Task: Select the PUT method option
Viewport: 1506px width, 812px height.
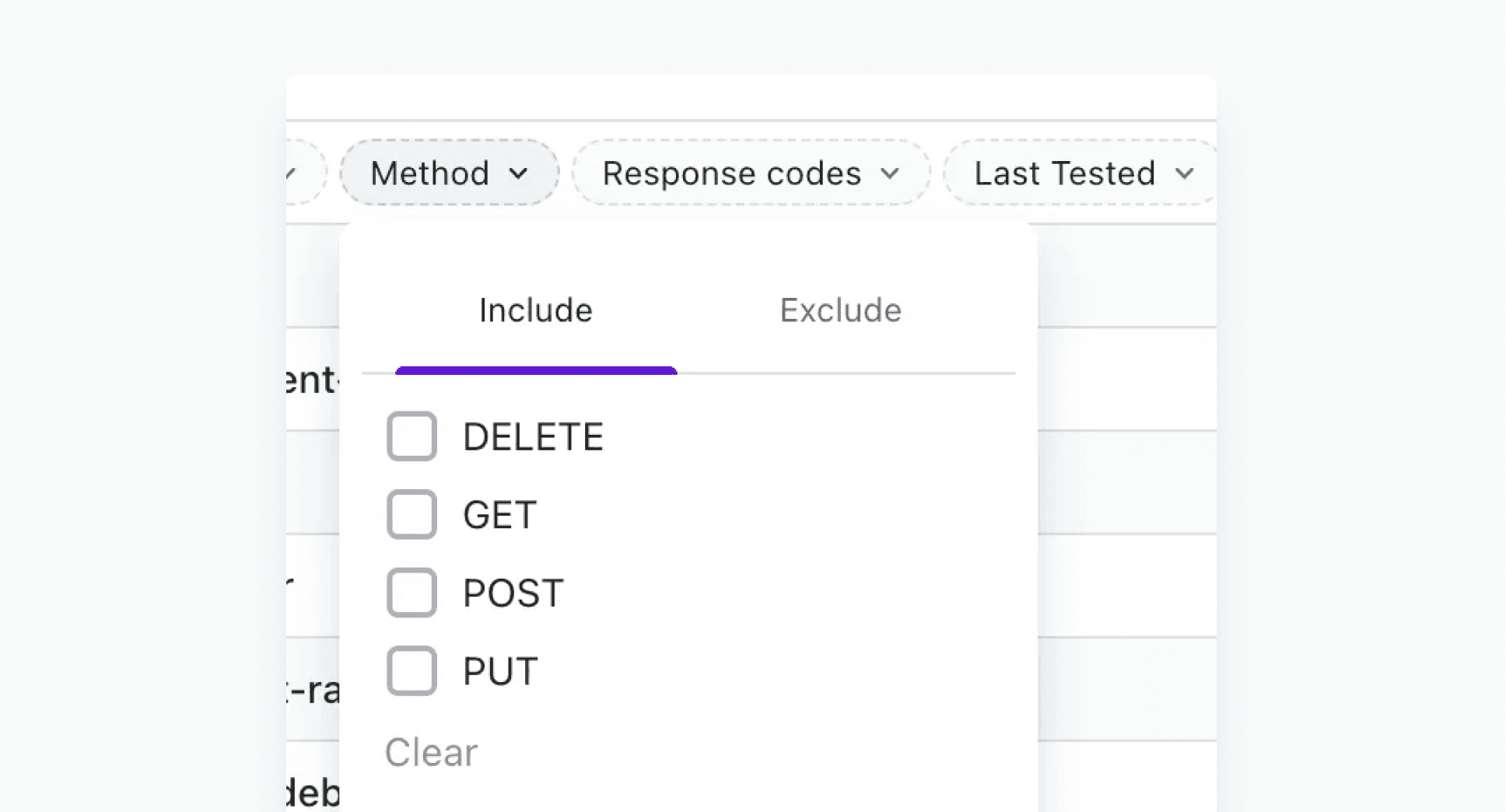Action: (412, 669)
